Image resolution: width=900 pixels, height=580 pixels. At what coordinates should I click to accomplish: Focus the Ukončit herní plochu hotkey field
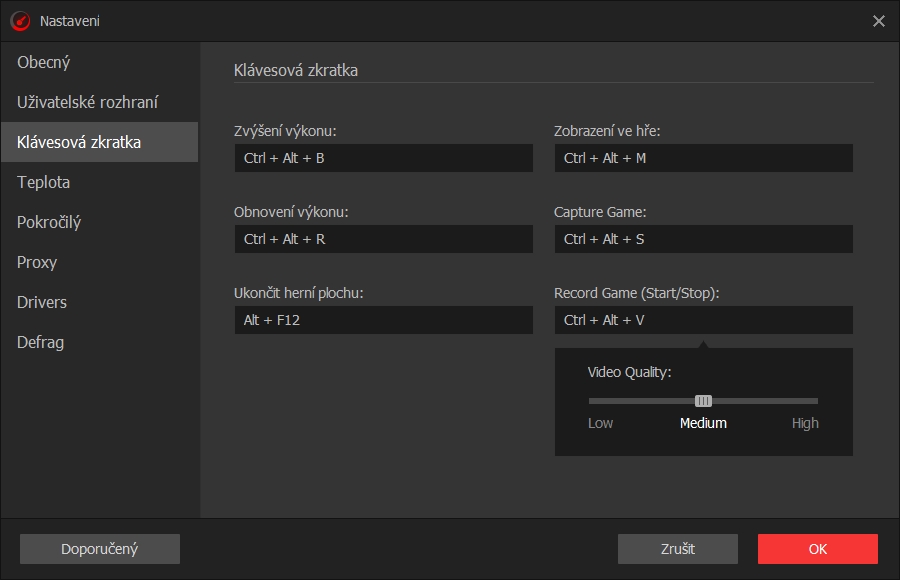[383, 320]
